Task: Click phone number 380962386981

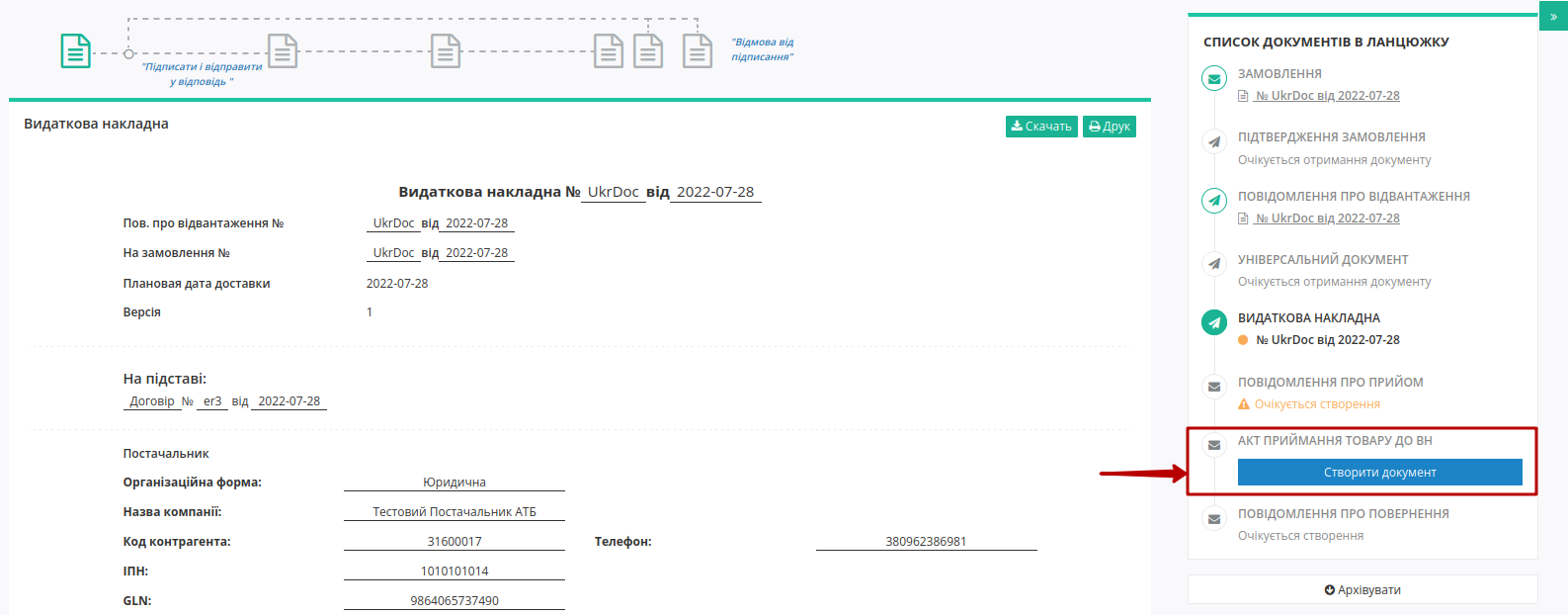Action: [926, 542]
